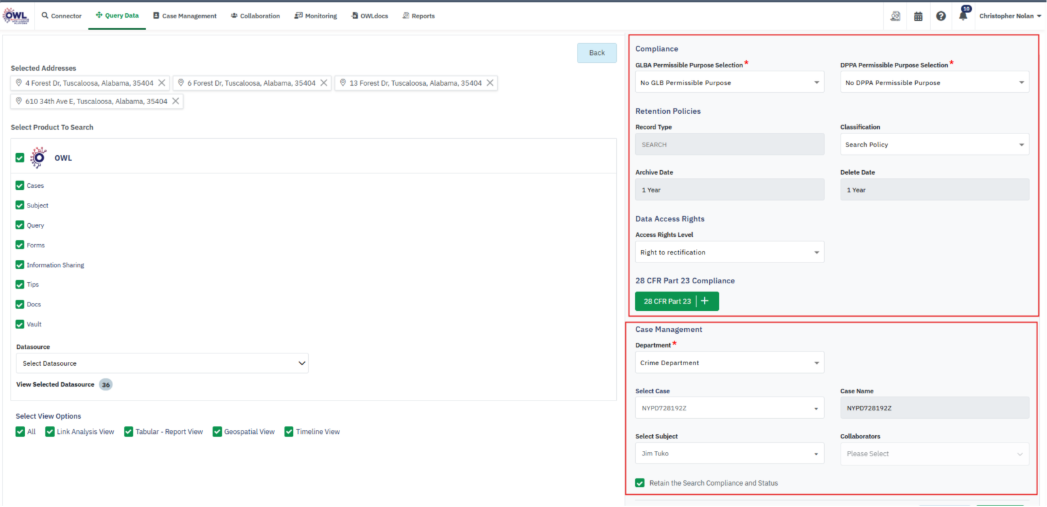Click the Back button
The width and height of the screenshot is (1047, 507).
596,53
